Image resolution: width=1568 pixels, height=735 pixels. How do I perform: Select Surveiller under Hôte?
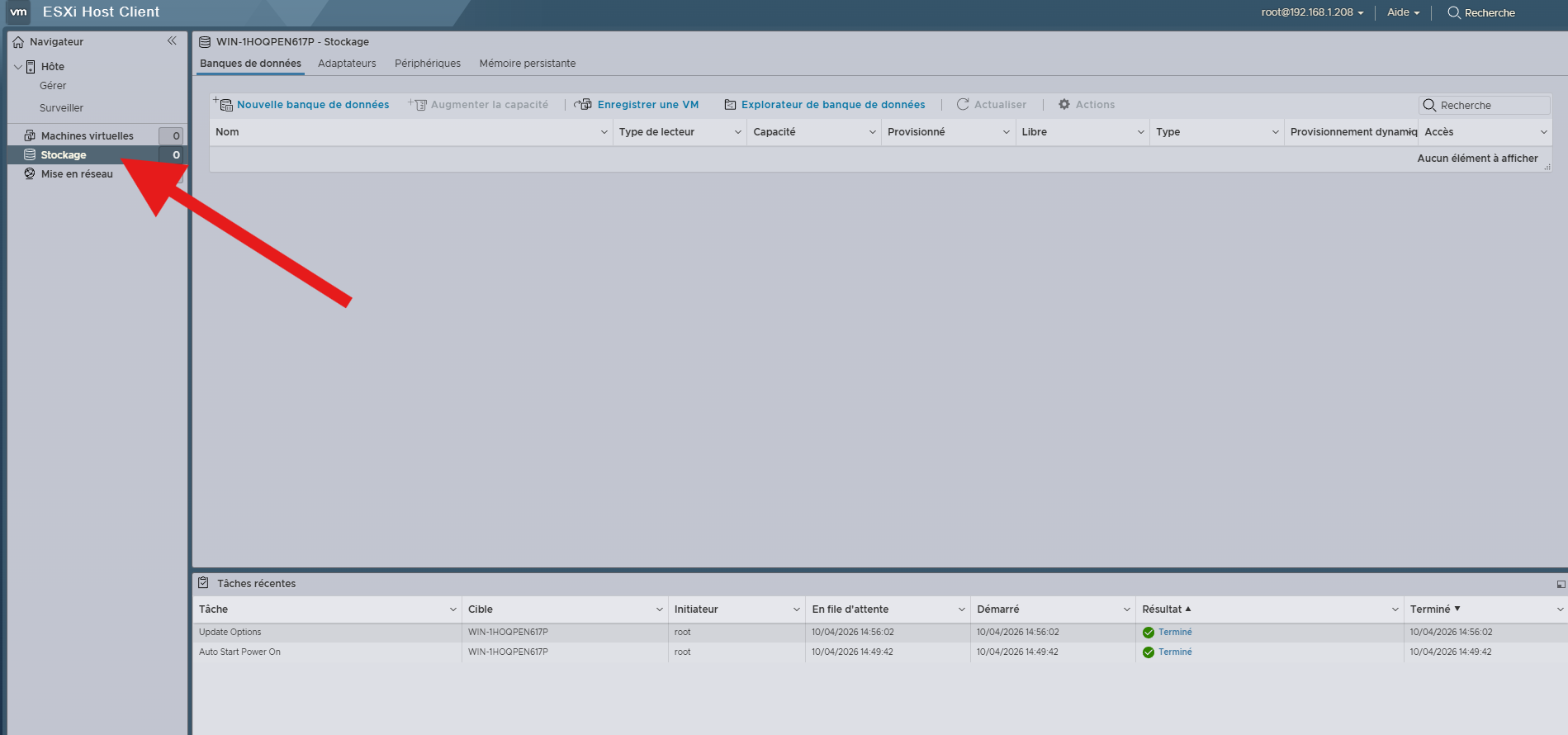62,108
